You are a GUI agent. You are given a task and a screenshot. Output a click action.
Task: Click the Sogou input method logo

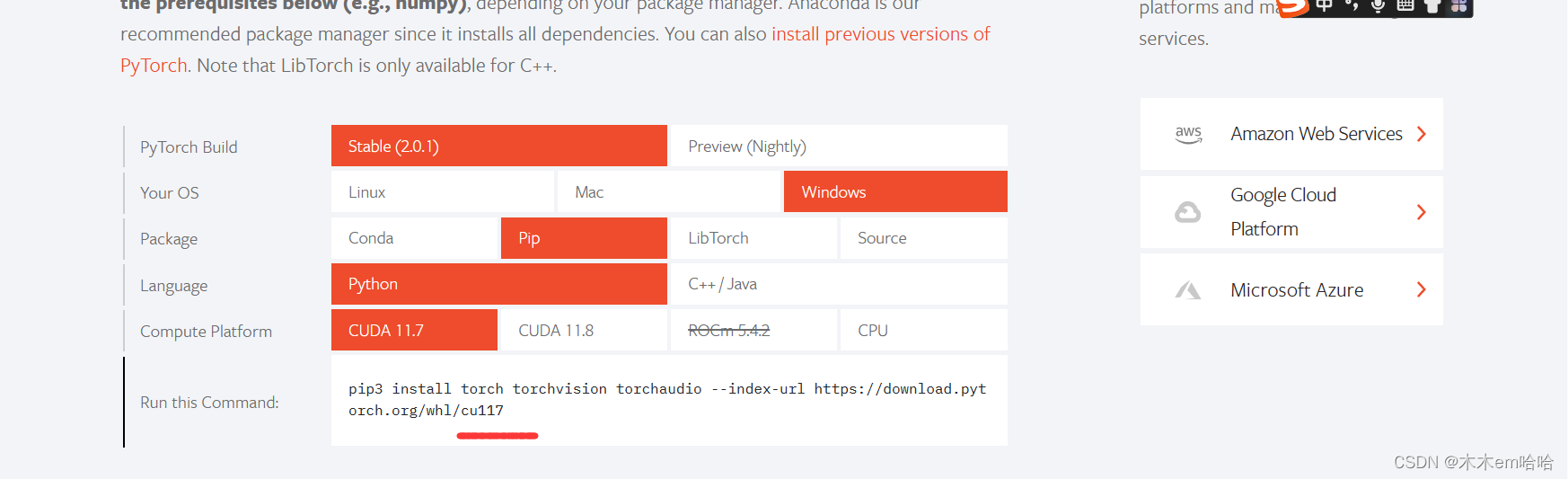pyautogui.click(x=1293, y=7)
